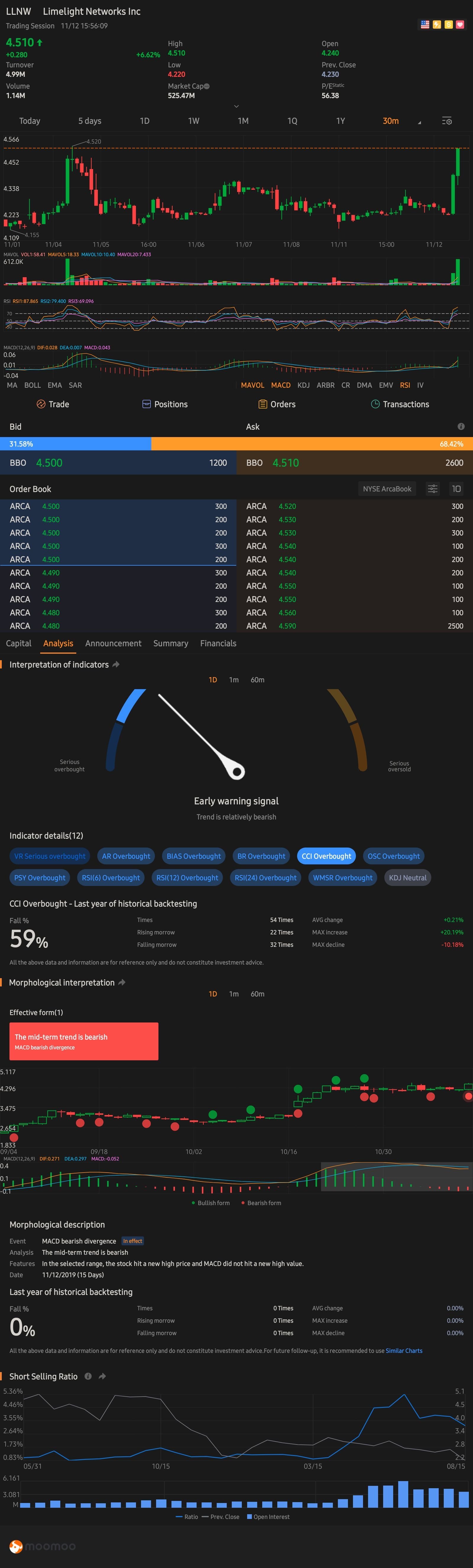Share the Short Selling Ratio section
The width and height of the screenshot is (473, 1568).
102,1376
